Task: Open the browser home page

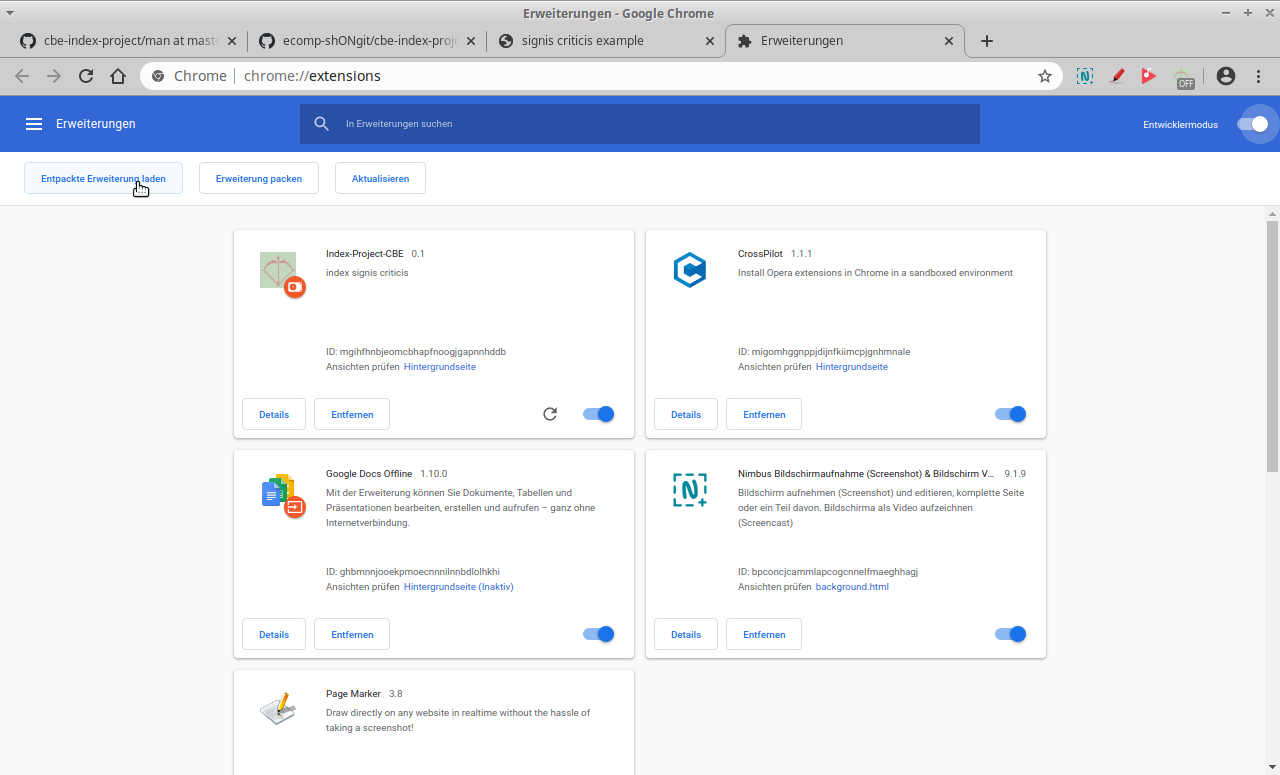Action: click(118, 76)
